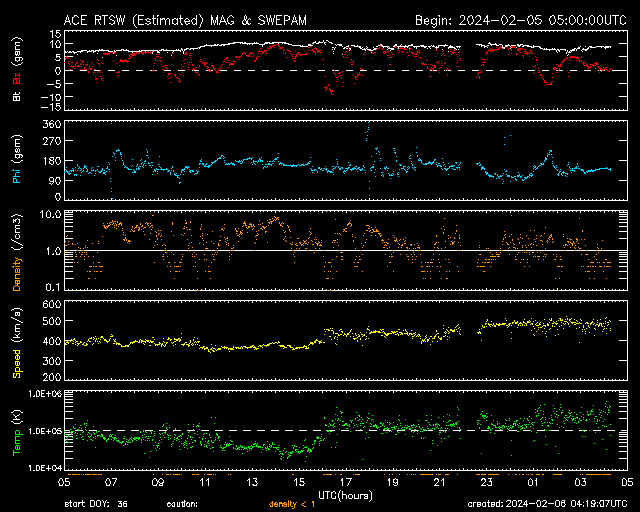Viewport: 640px width, 512px height.
Task: Click the Speed (km/s) axis label
Action: (15, 340)
